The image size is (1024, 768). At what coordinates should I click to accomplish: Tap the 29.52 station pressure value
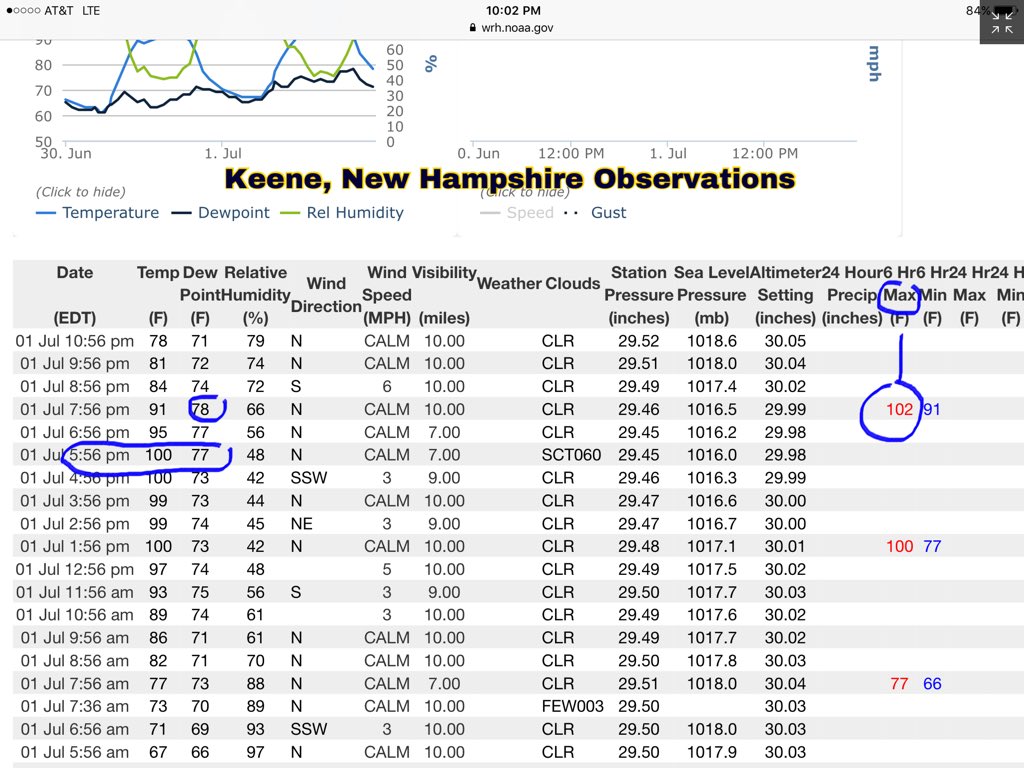click(x=639, y=341)
